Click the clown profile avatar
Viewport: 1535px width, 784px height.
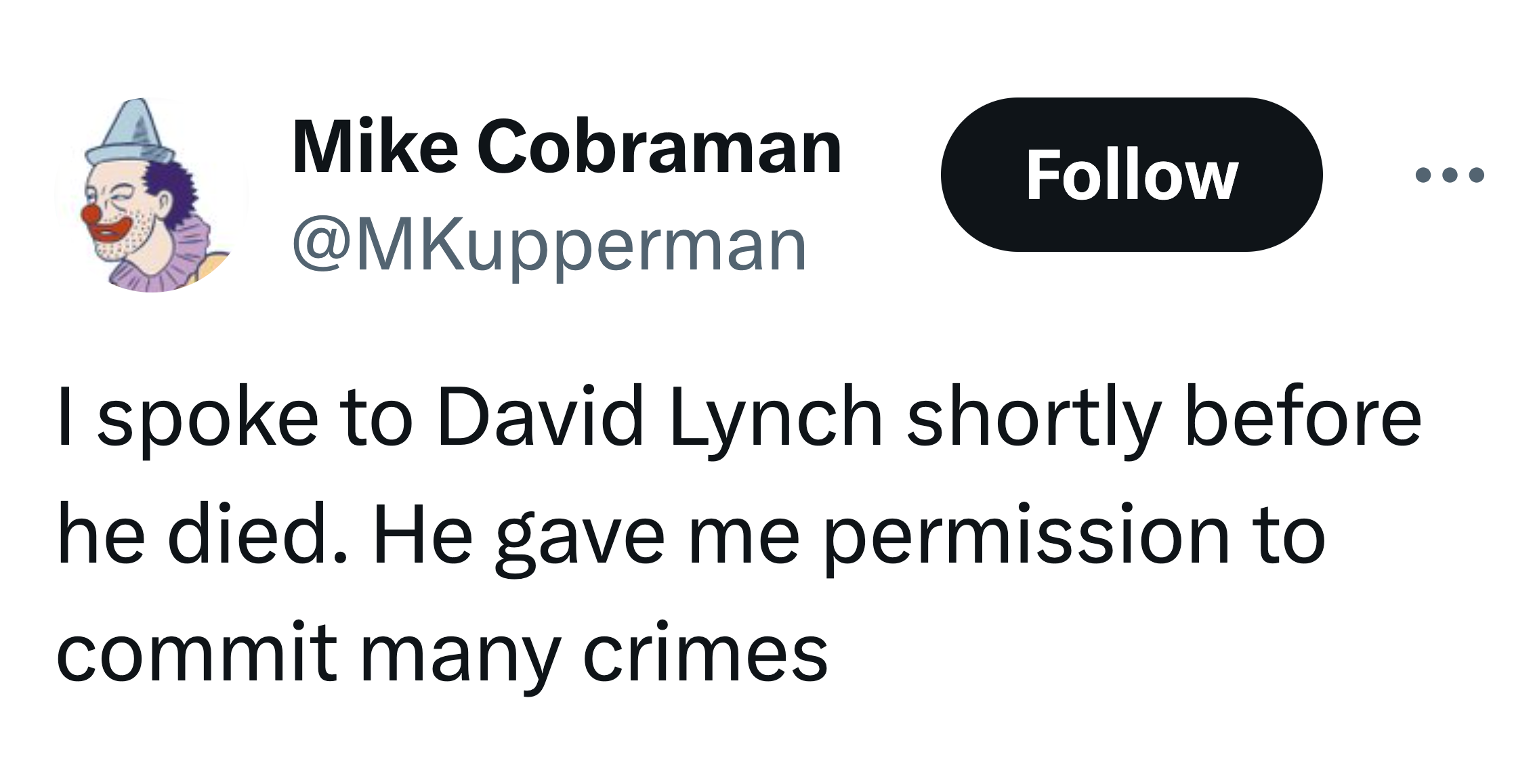coord(152,195)
